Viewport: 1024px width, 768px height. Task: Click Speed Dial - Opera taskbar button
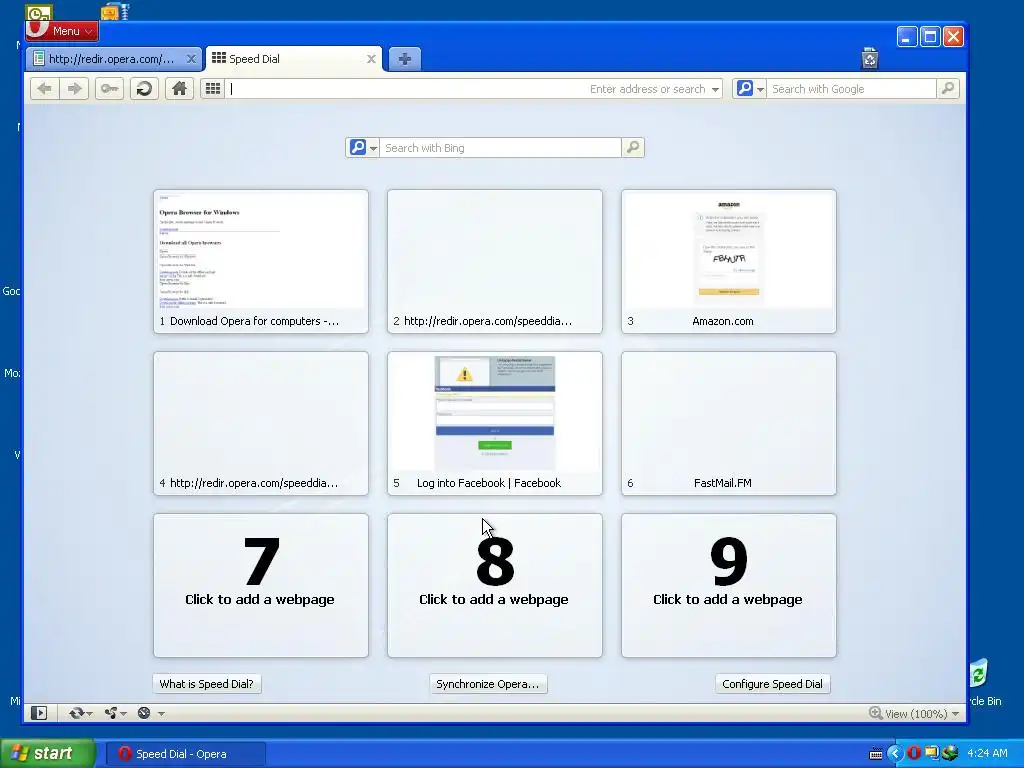click(185, 754)
